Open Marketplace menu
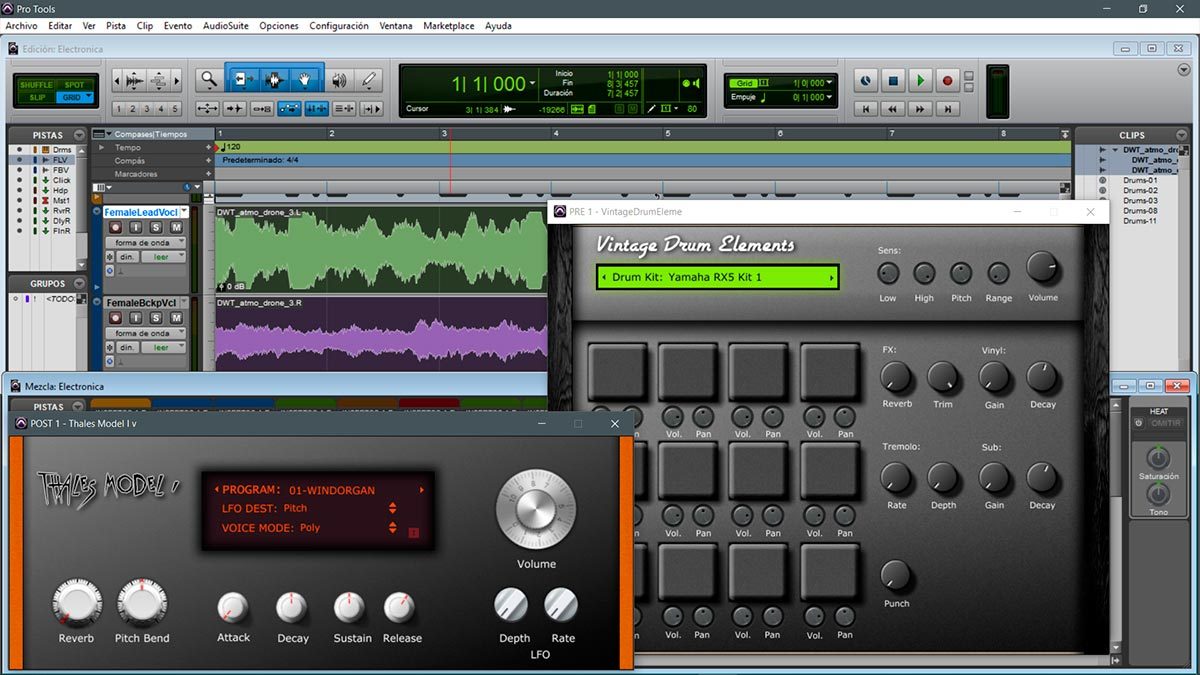 click(449, 26)
